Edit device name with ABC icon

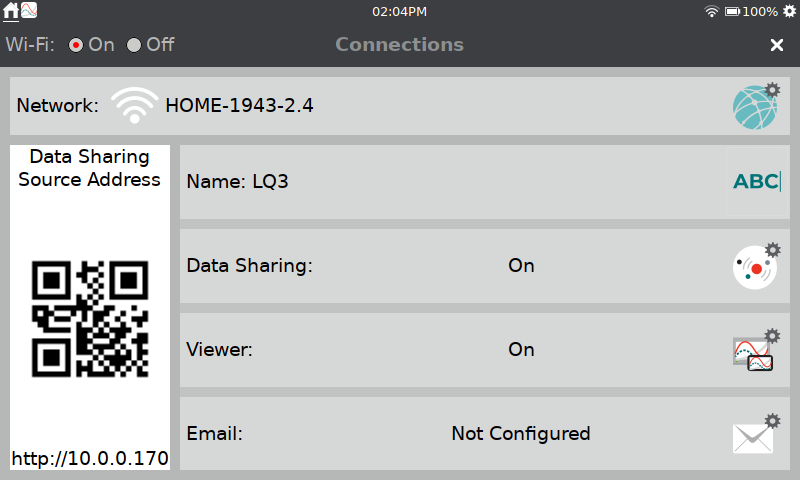coord(757,182)
